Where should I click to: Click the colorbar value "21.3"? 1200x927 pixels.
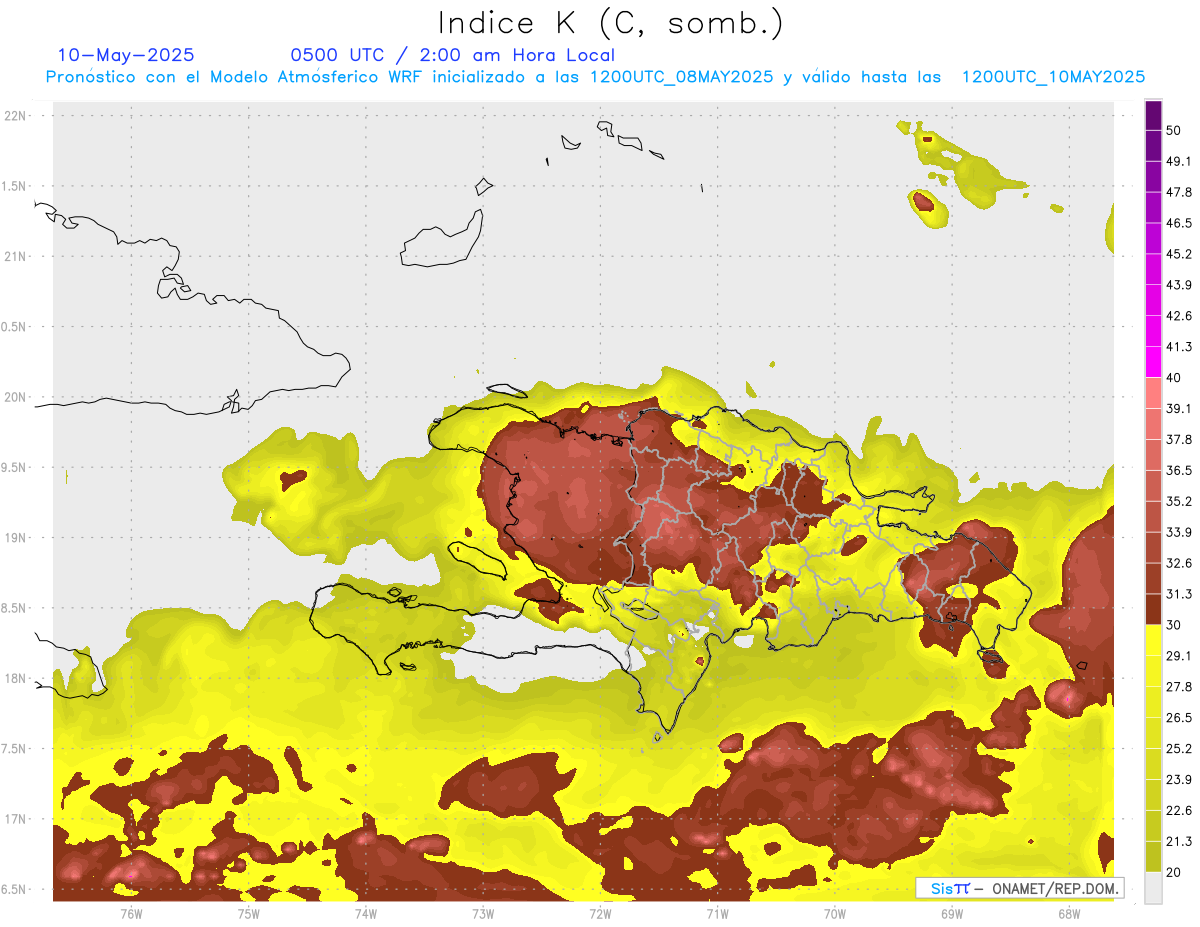(1179, 841)
